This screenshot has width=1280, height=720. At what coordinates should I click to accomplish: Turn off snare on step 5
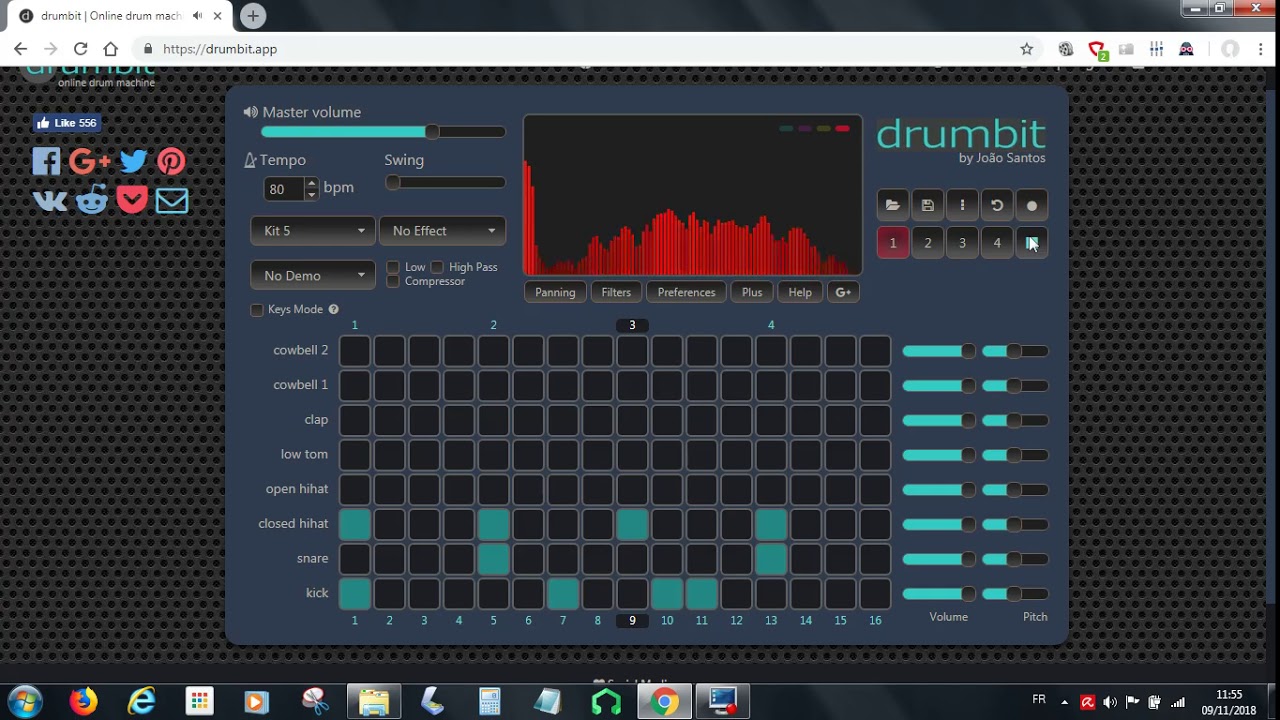coord(494,559)
